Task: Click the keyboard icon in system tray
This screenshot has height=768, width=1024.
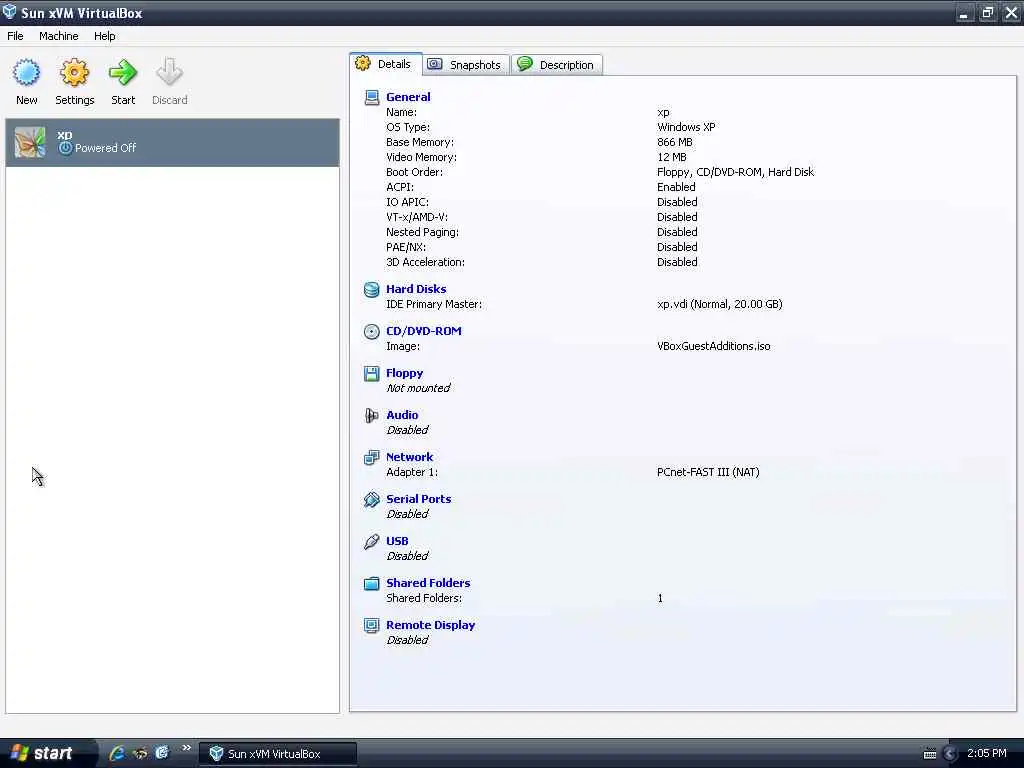Action: 930,754
